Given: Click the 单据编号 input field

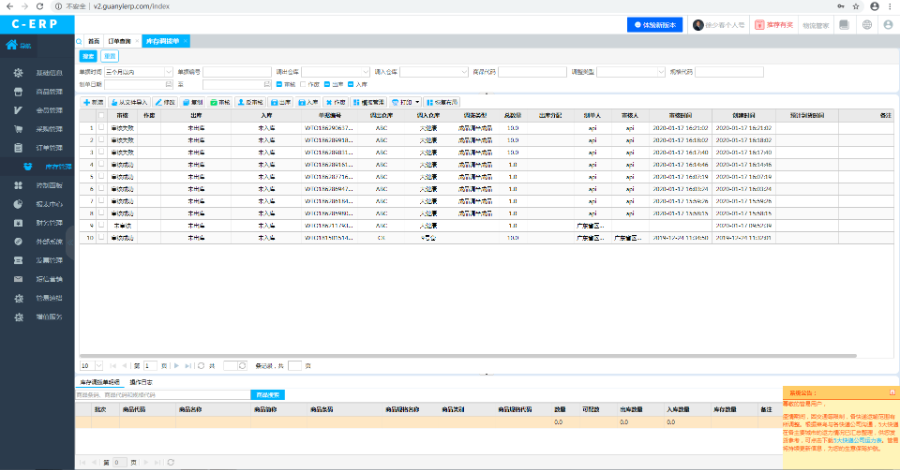Looking at the screenshot, I should point(237,72).
